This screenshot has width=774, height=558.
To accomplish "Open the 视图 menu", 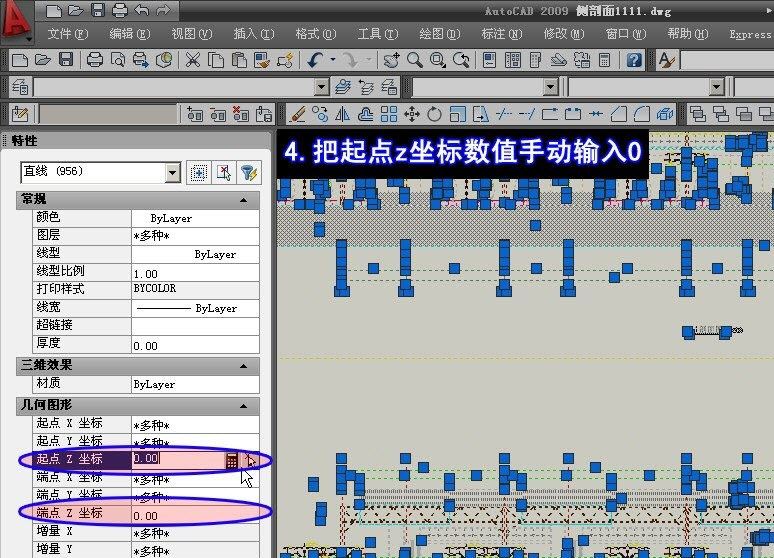I will coord(192,34).
